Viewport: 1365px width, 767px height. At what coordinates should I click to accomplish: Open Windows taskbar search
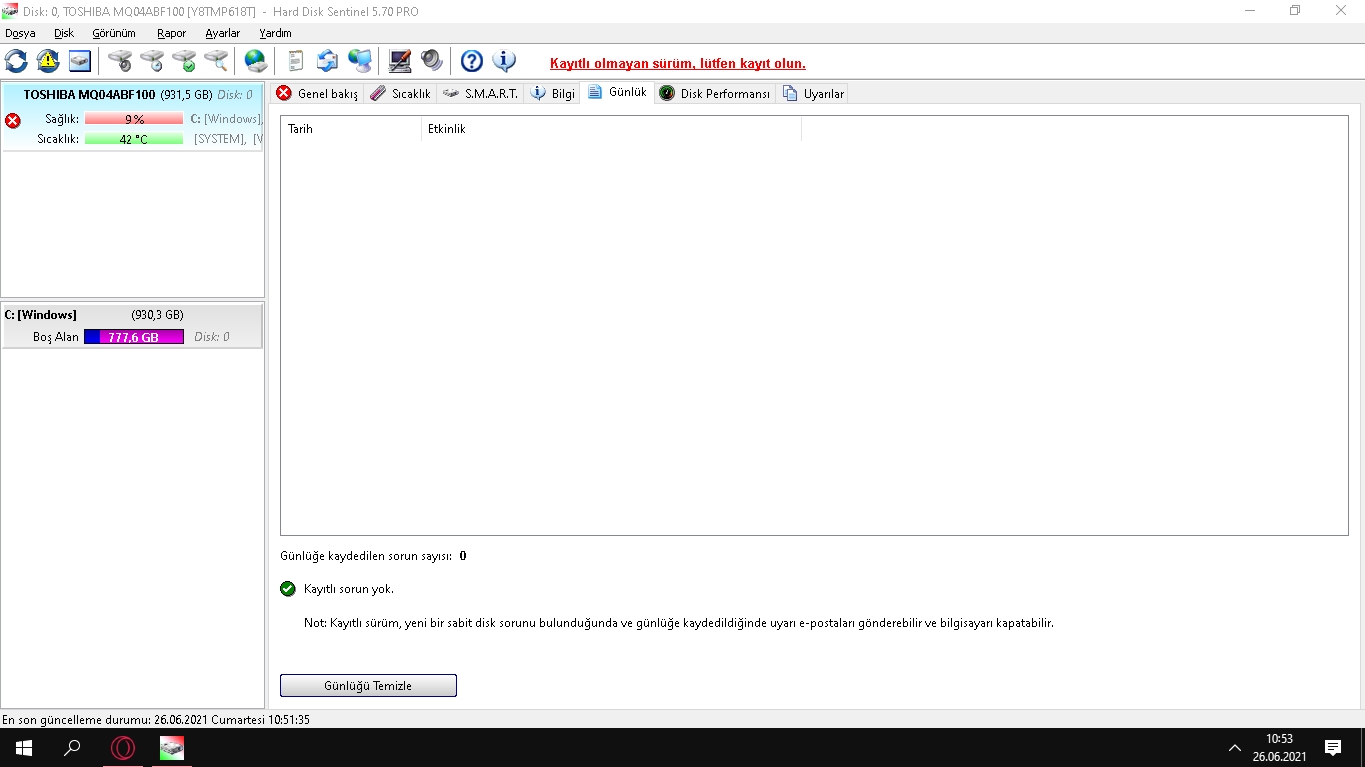point(72,748)
